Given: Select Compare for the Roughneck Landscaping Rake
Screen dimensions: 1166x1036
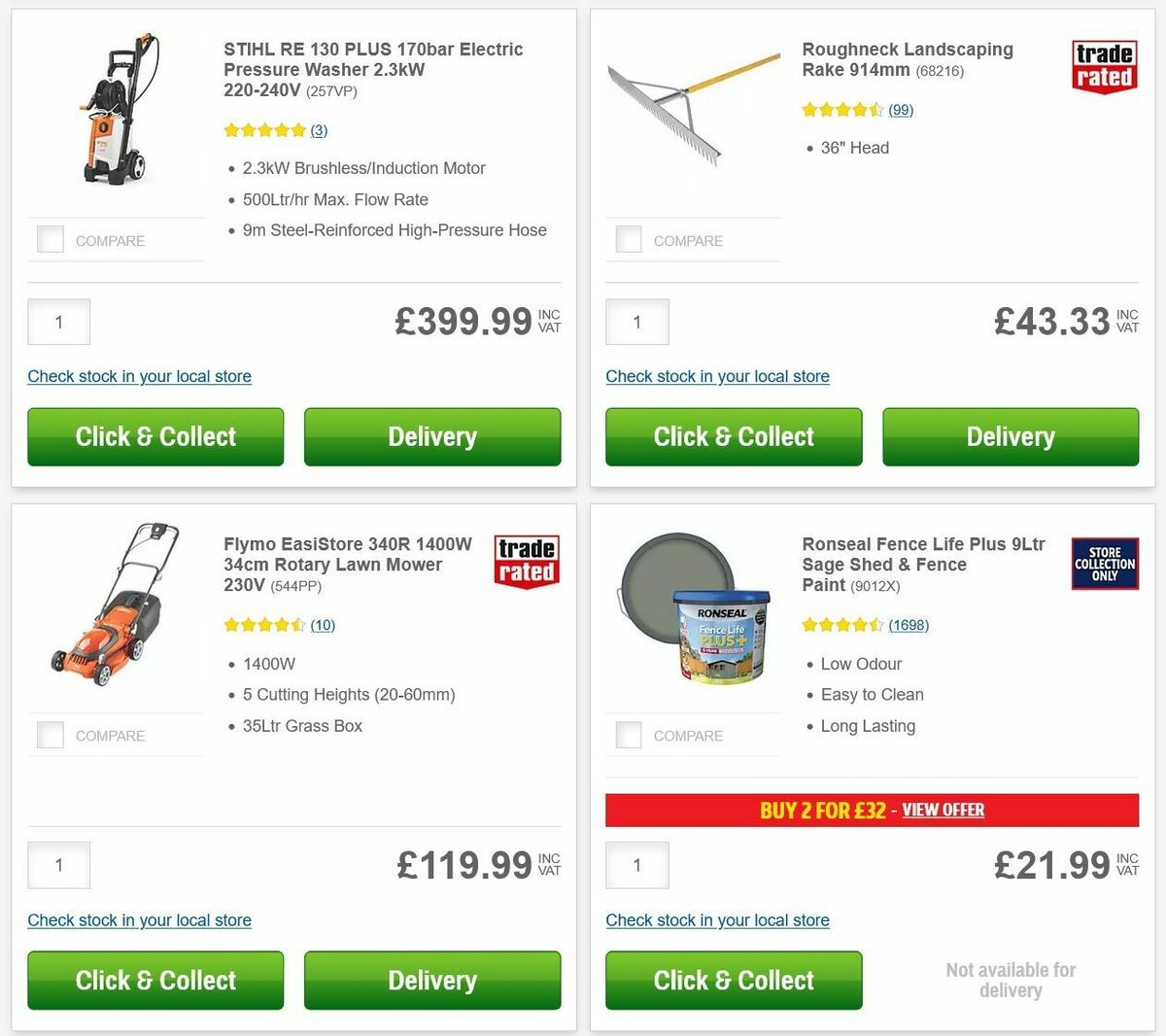Looking at the screenshot, I should pos(628,239).
